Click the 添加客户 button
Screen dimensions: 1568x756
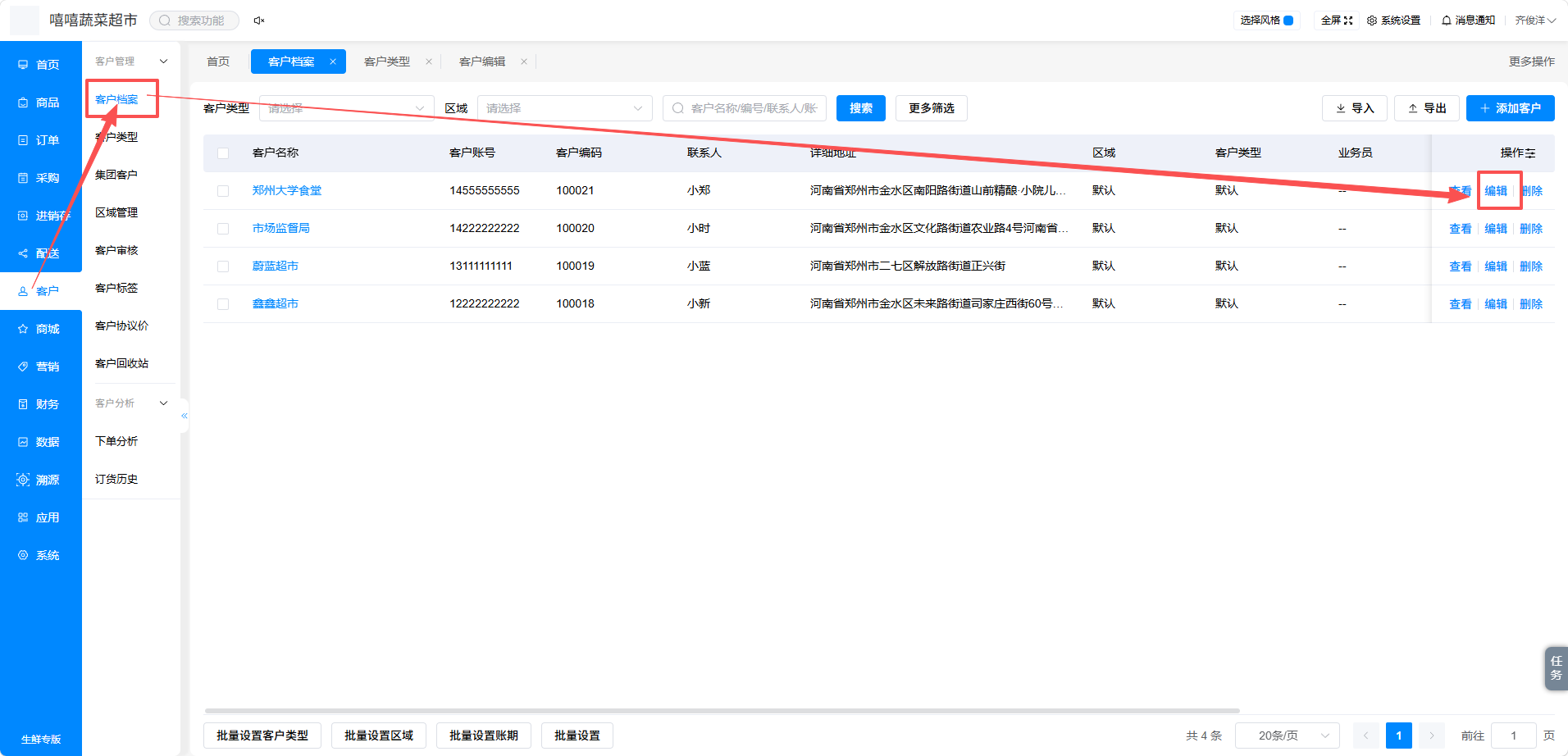[1511, 108]
